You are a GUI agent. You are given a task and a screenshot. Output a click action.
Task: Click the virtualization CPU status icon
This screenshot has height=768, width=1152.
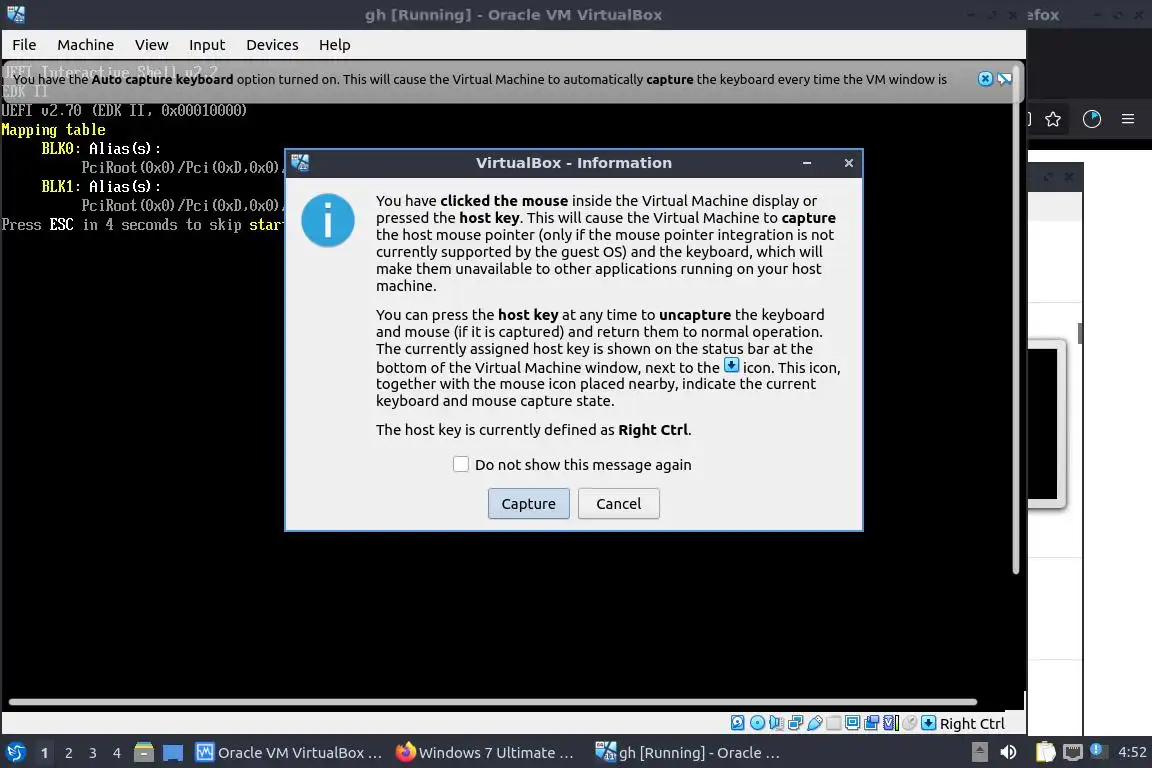890,723
